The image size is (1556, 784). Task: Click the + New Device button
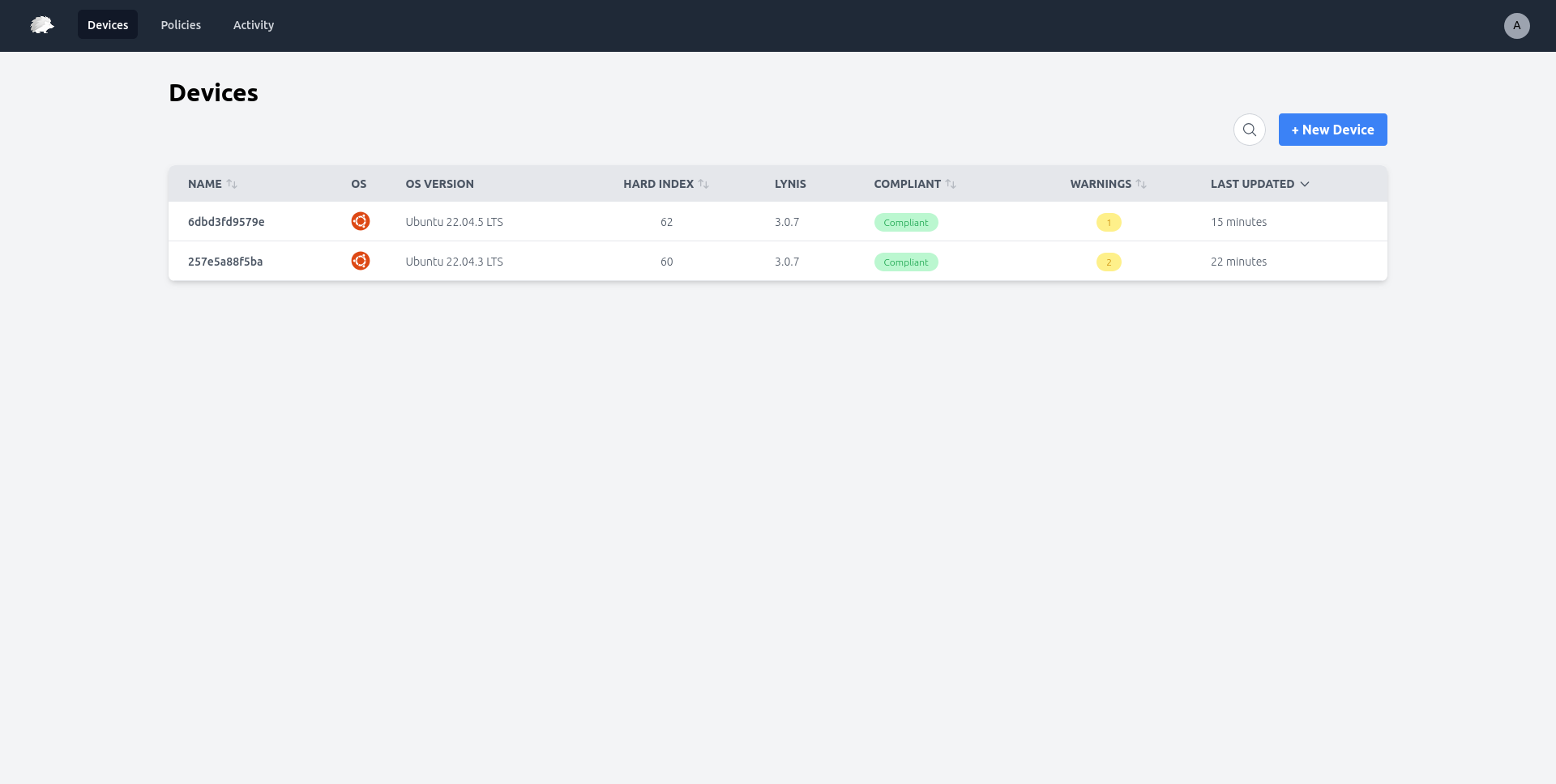coord(1332,129)
